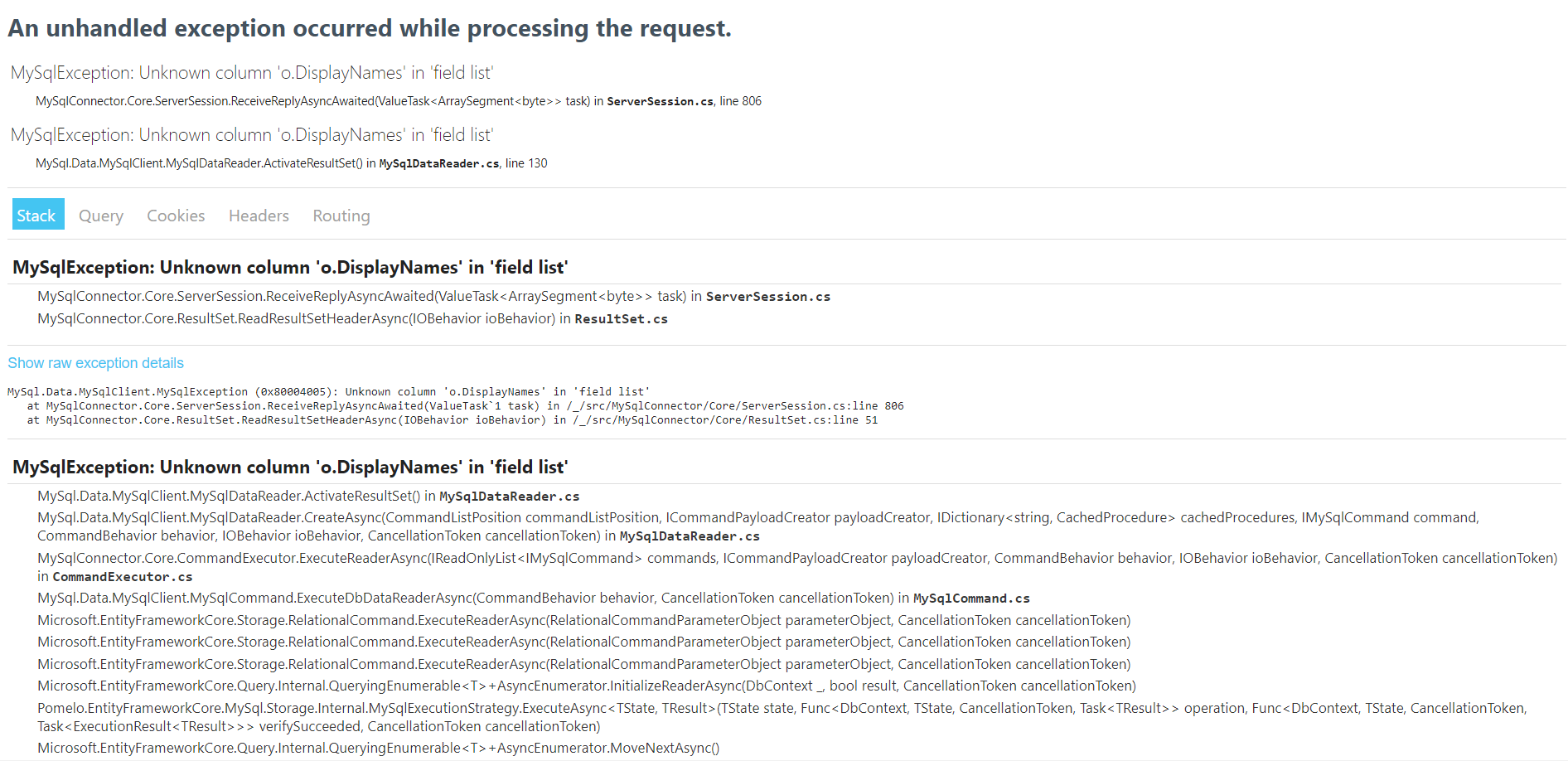
Task: Select the active Stack tab
Action: (x=37, y=214)
